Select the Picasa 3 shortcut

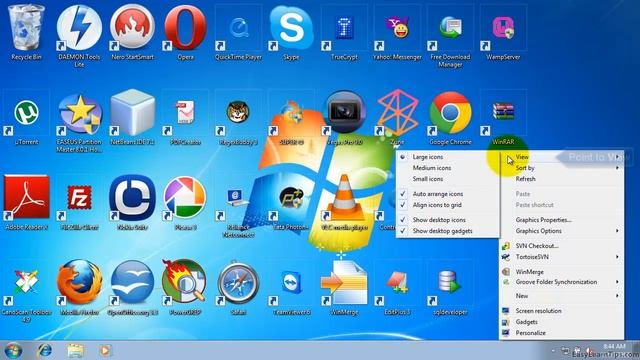185,198
